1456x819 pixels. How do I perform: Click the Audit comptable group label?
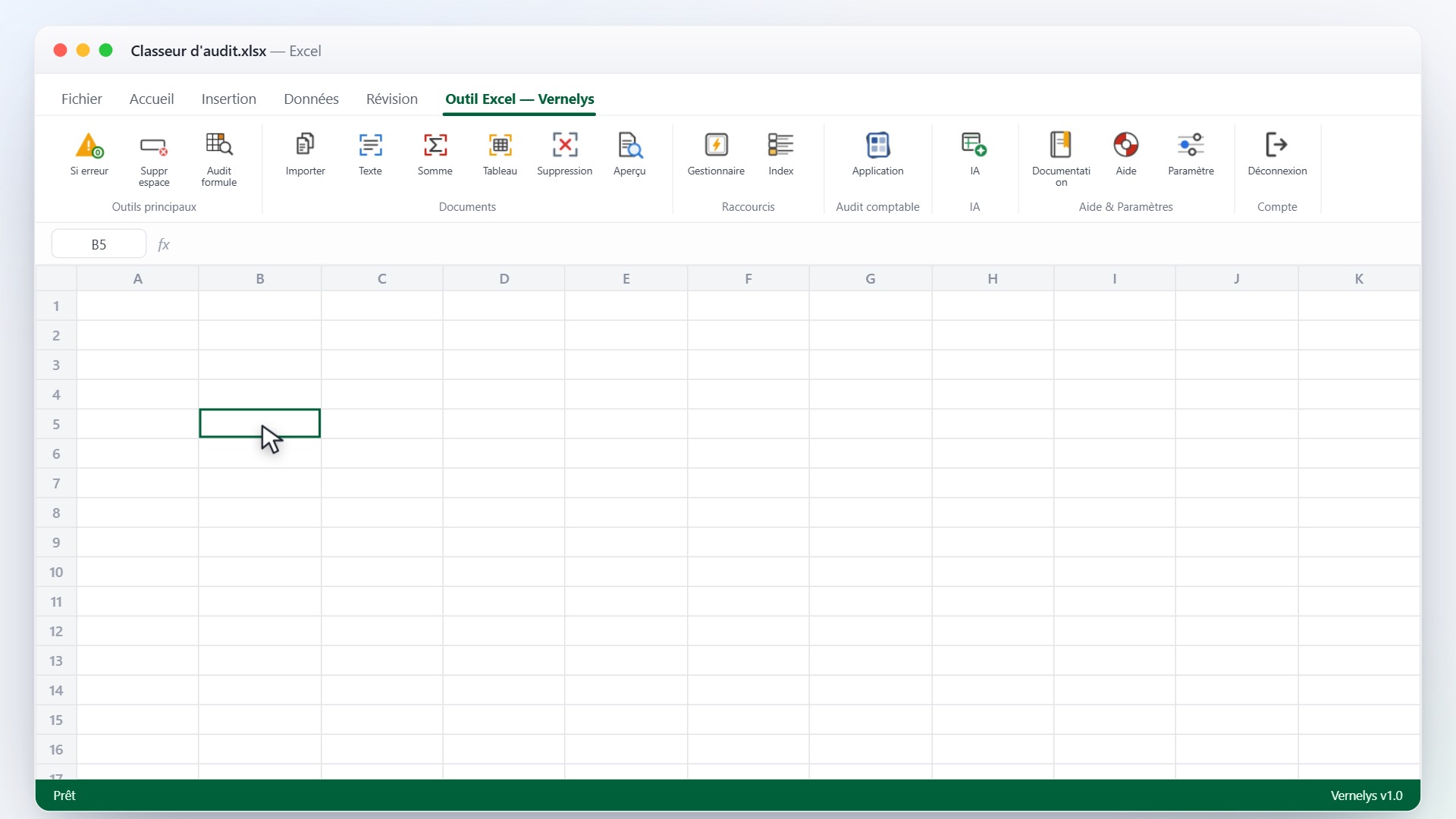tap(877, 207)
